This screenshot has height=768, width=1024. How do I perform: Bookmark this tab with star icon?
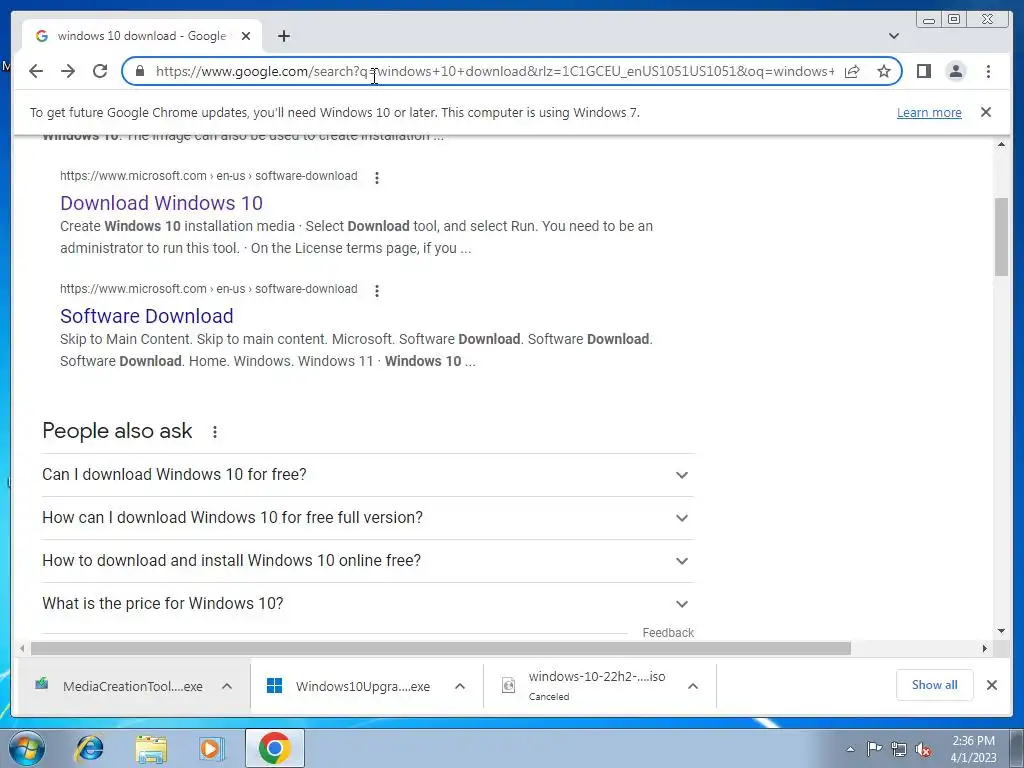tap(884, 71)
